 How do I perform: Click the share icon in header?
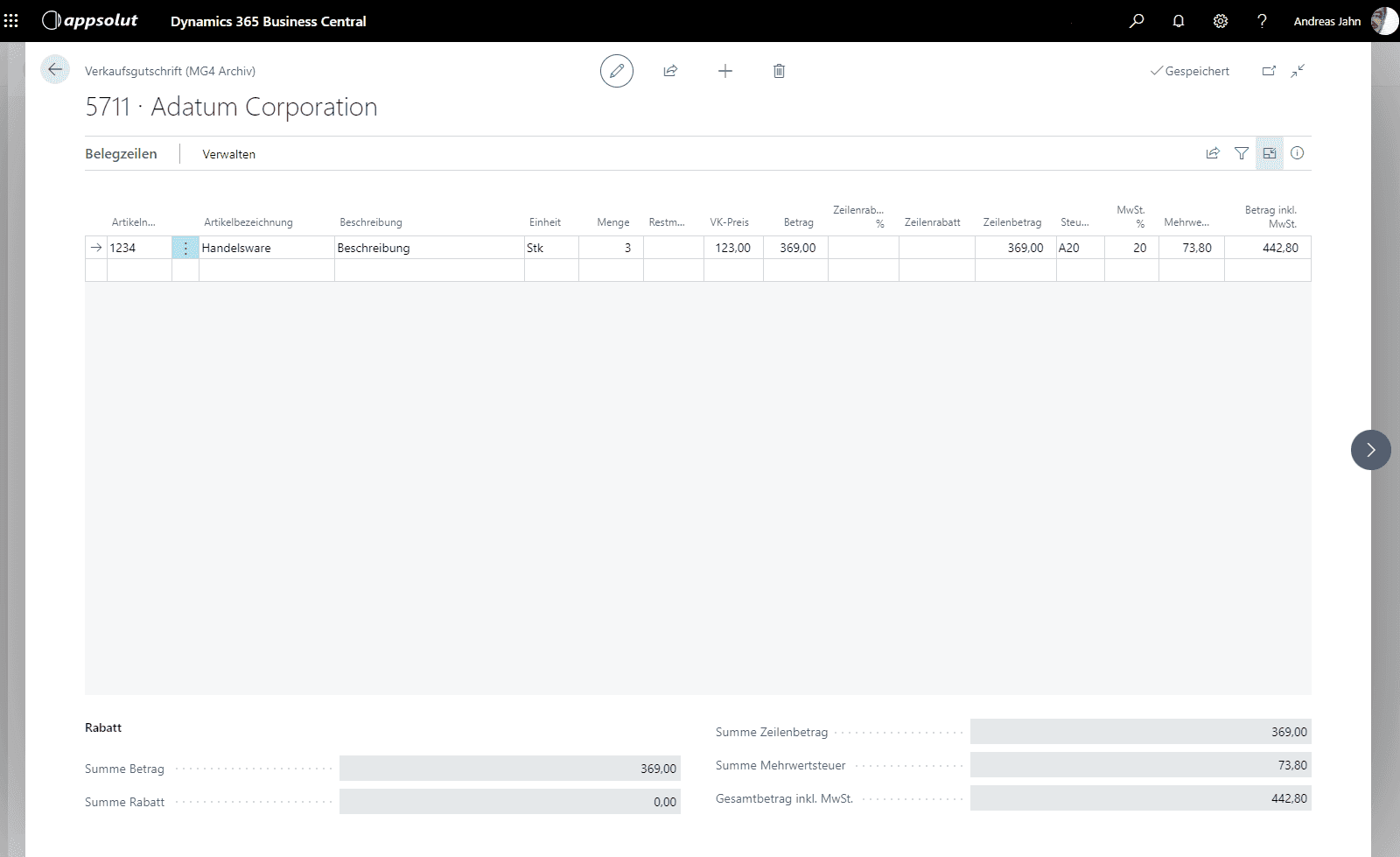click(671, 71)
